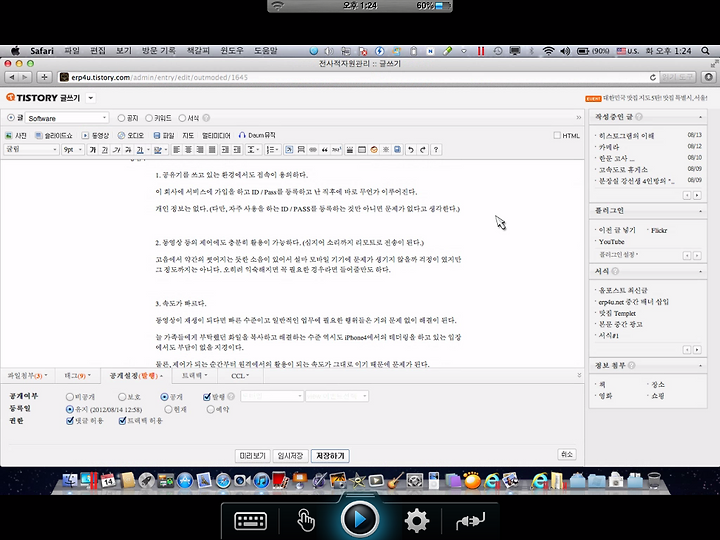Open the CCL license tab
The image size is (720, 540).
(x=240, y=376)
